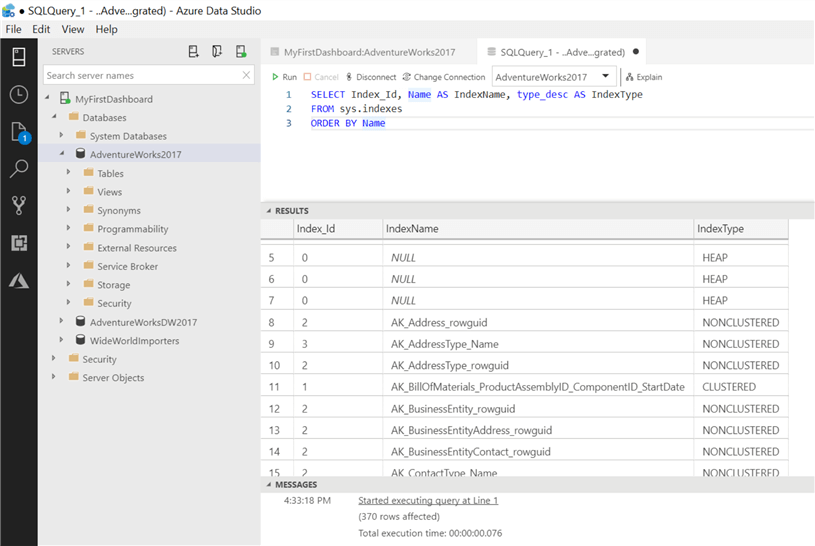
Task: Open the Search magnifier in activity bar
Action: pyautogui.click(x=19, y=168)
